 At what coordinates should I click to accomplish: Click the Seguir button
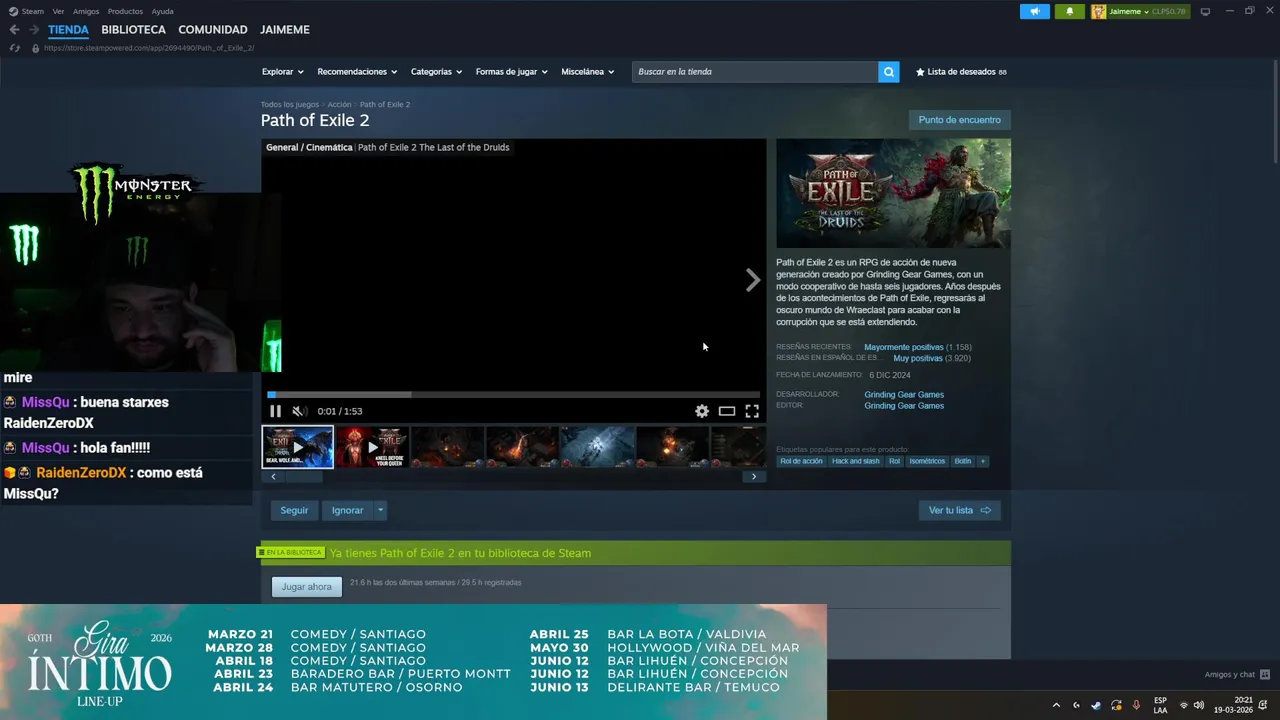(x=294, y=510)
